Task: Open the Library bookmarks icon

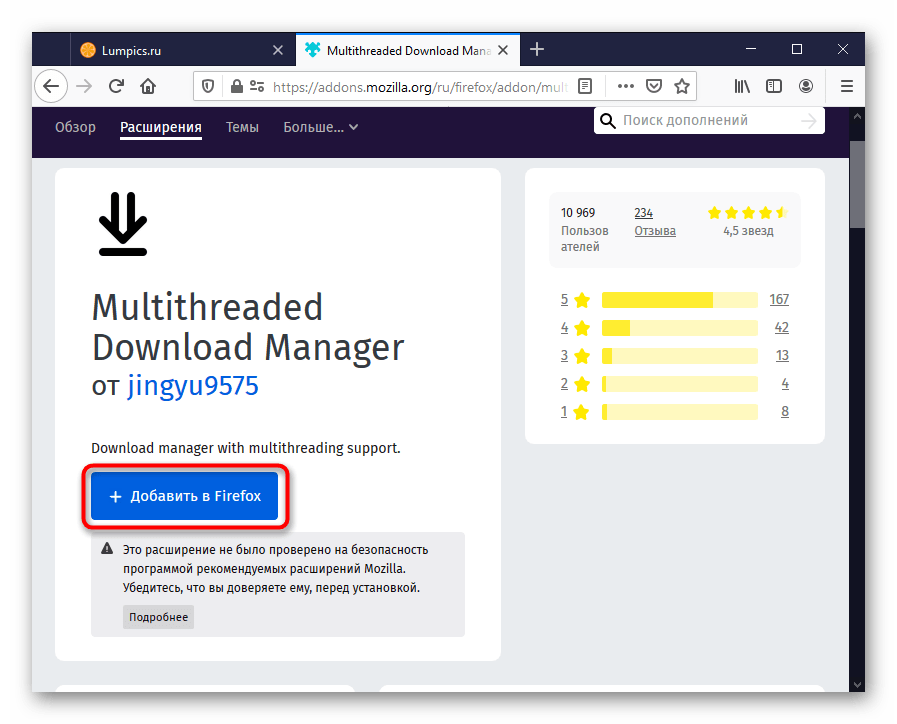Action: 742,86
